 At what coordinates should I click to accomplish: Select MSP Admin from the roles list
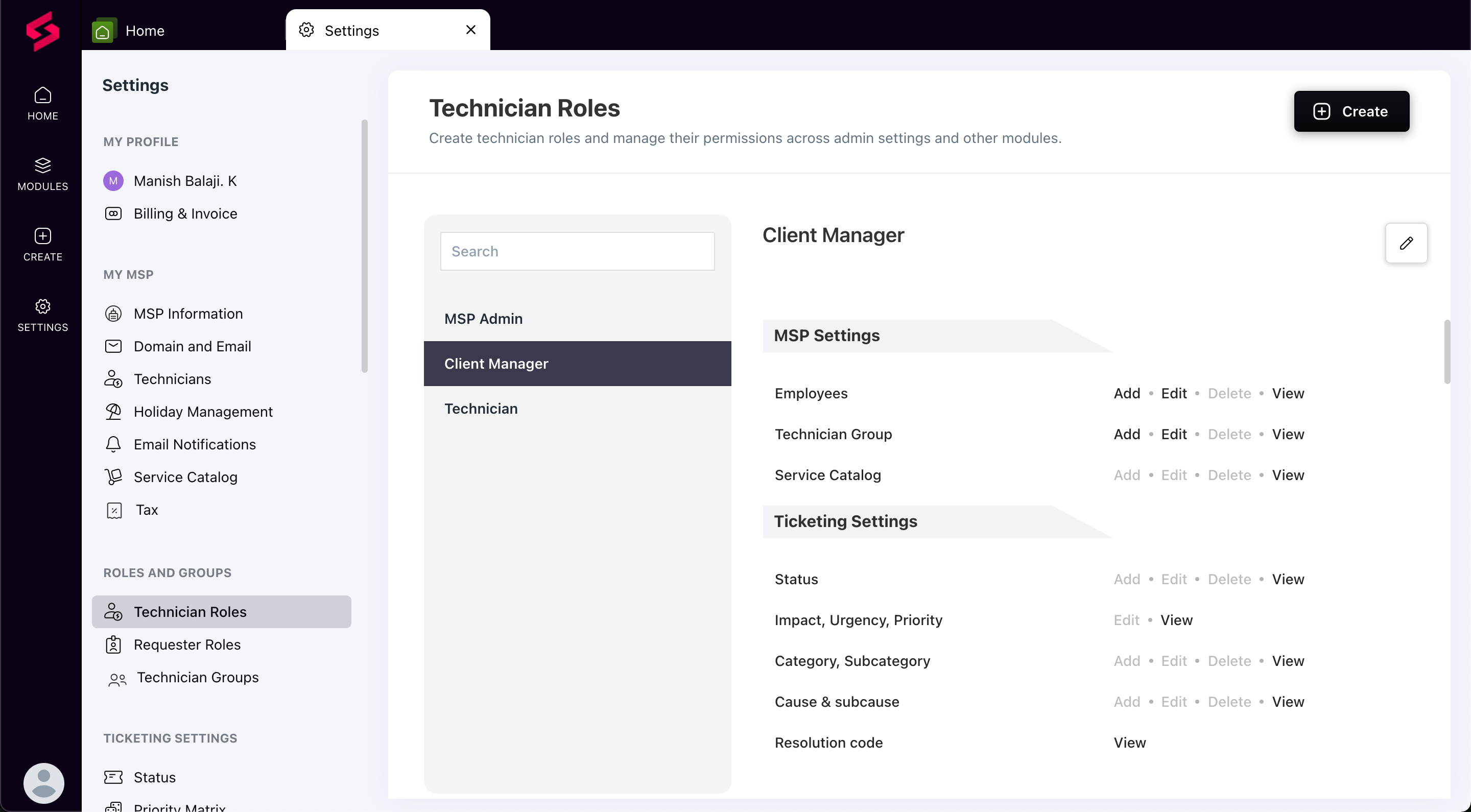click(x=483, y=319)
